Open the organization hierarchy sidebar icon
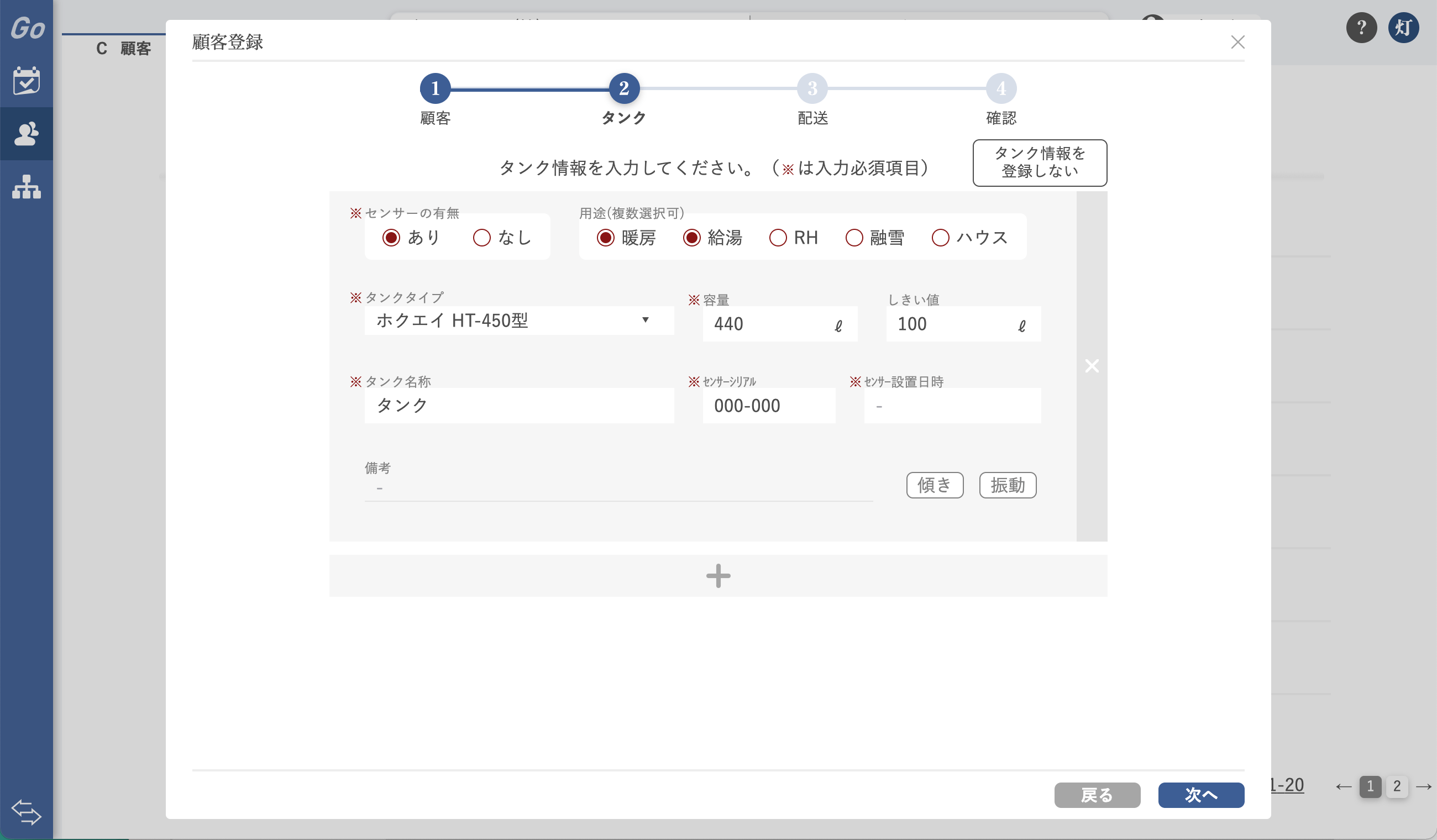Image resolution: width=1437 pixels, height=840 pixels. (26, 186)
